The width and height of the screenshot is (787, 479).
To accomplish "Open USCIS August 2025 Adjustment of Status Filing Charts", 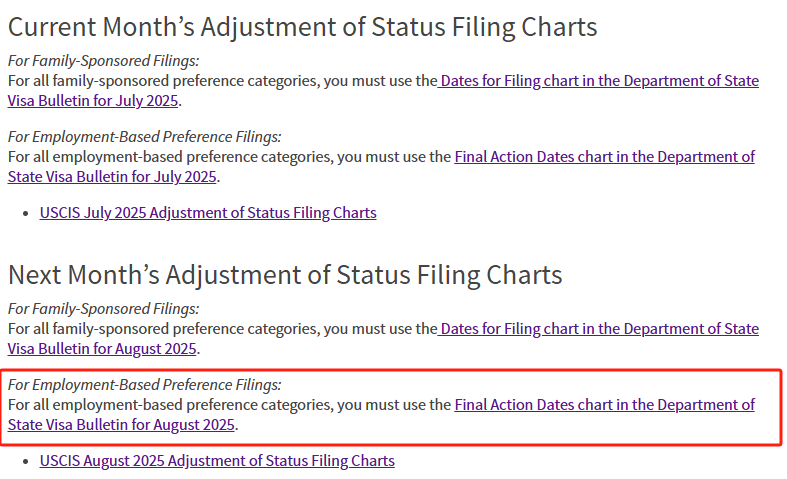I will tap(217, 461).
